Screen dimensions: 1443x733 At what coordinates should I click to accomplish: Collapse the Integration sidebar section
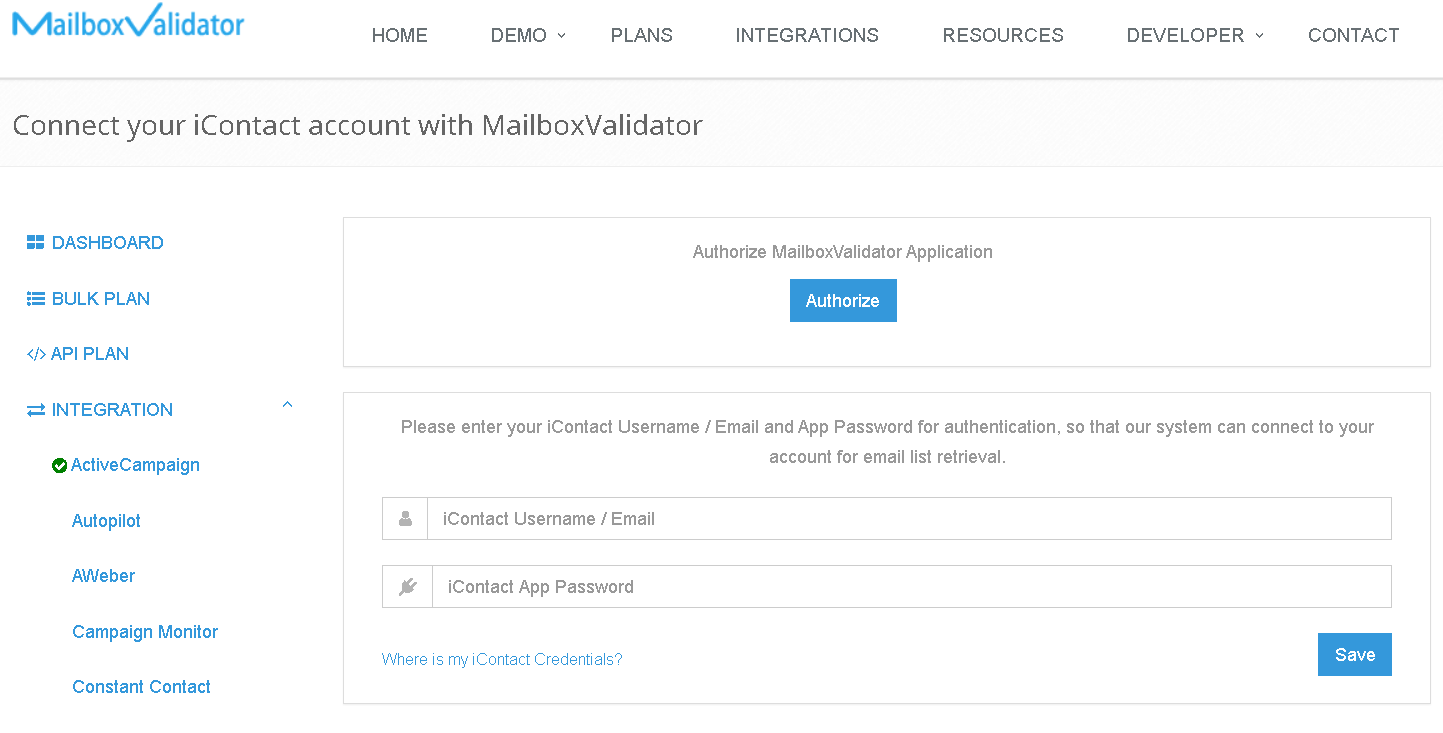[x=287, y=405]
